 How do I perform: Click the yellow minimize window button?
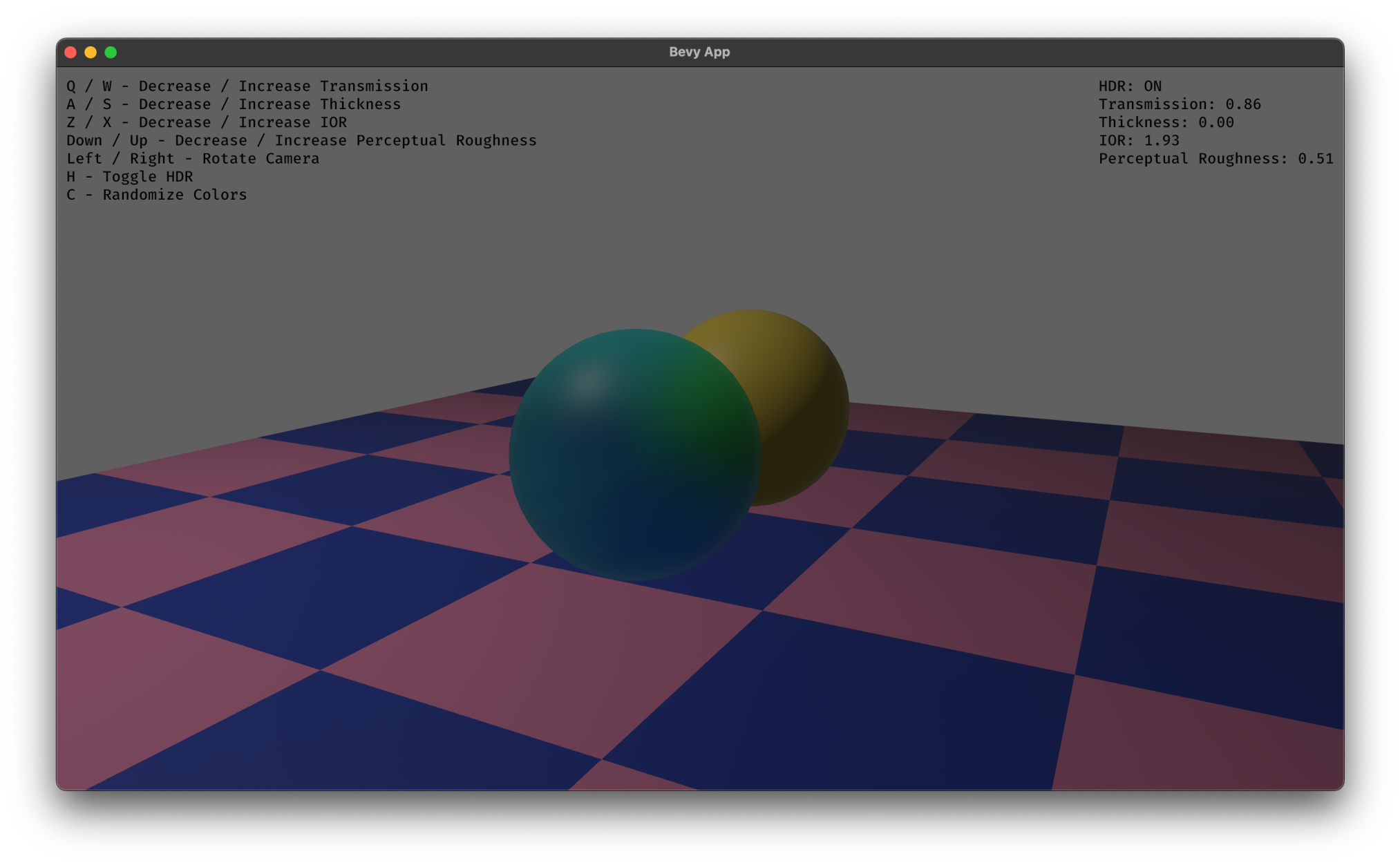[x=91, y=53]
